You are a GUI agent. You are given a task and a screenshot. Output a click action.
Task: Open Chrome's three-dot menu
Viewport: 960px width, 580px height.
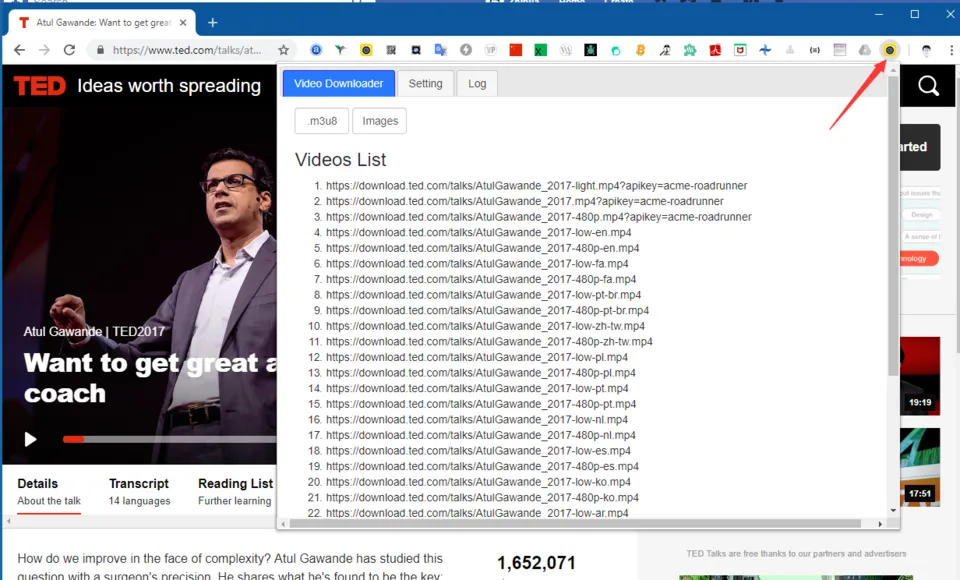951,50
